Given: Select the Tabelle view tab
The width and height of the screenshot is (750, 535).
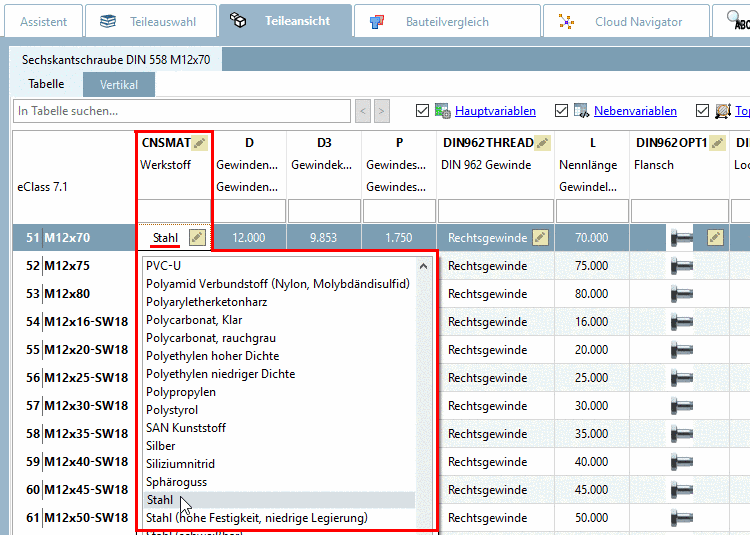Looking at the screenshot, I should [46, 84].
